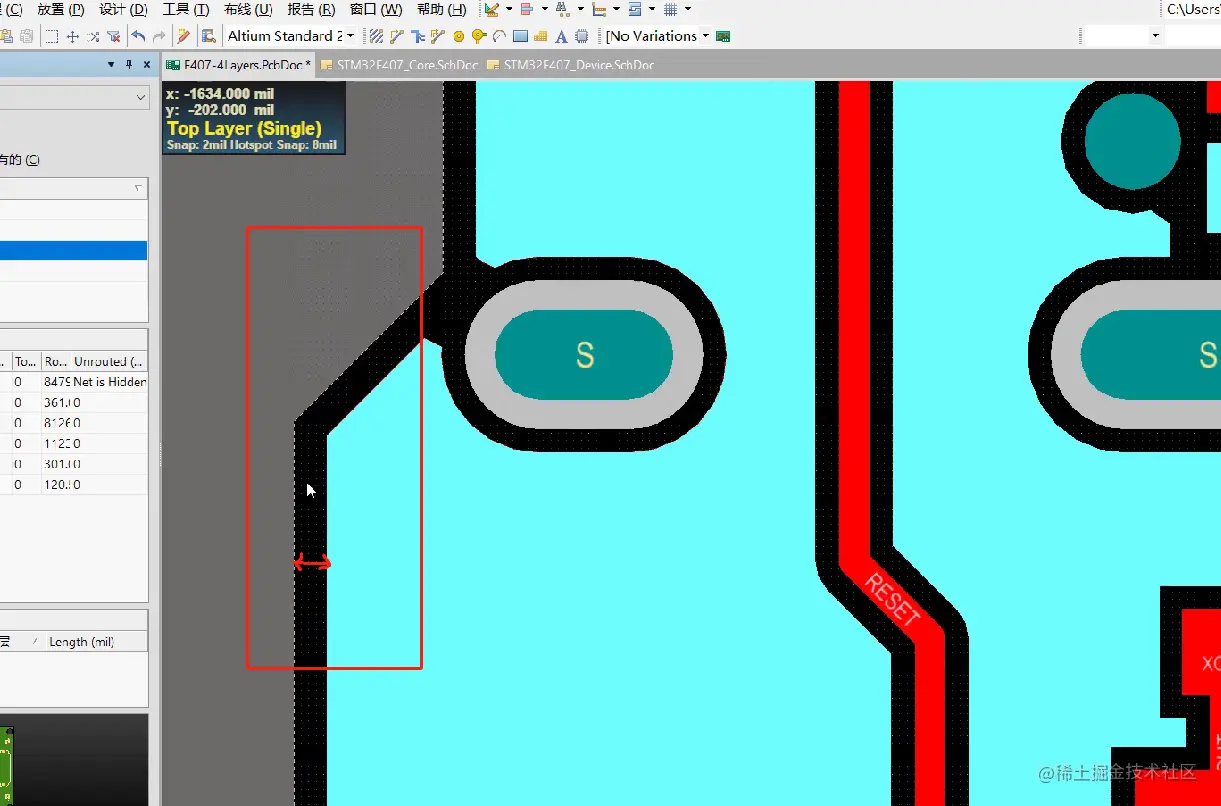This screenshot has width=1221, height=806.
Task: Select the Net is Hidden cell
Action: (110, 381)
